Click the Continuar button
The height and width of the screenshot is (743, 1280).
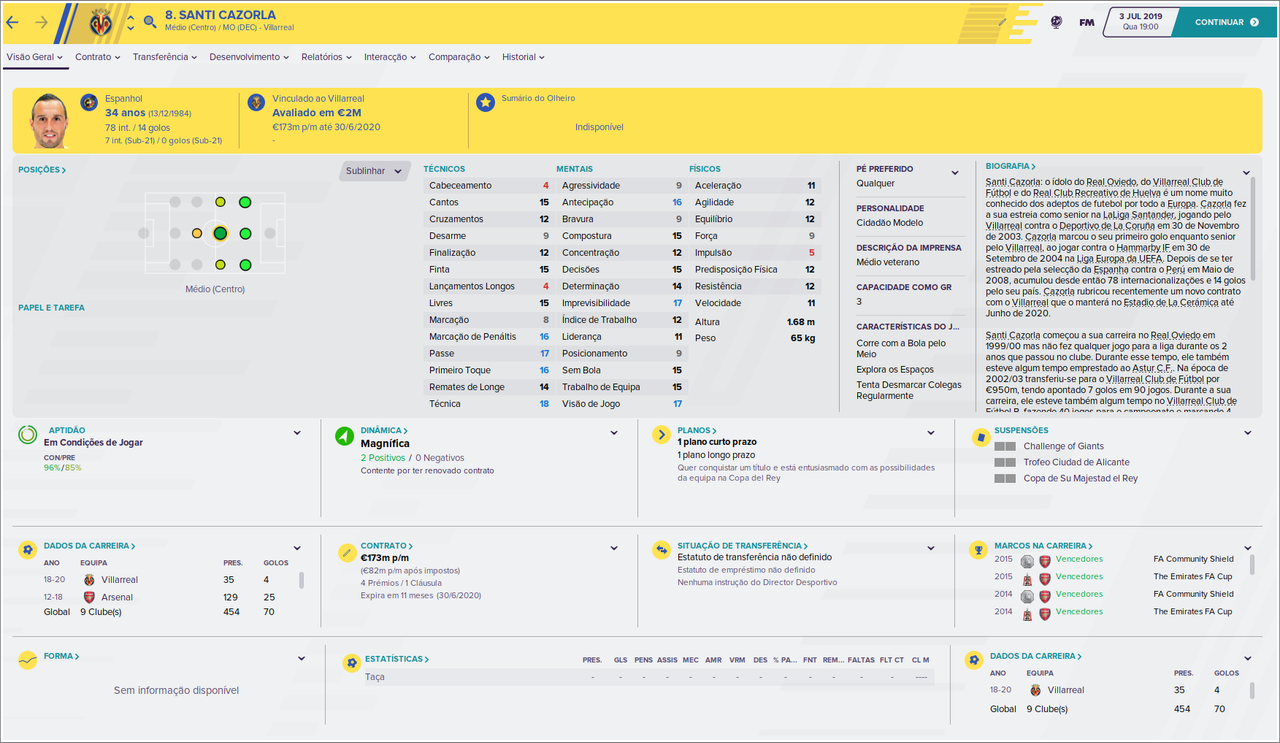pos(1225,22)
